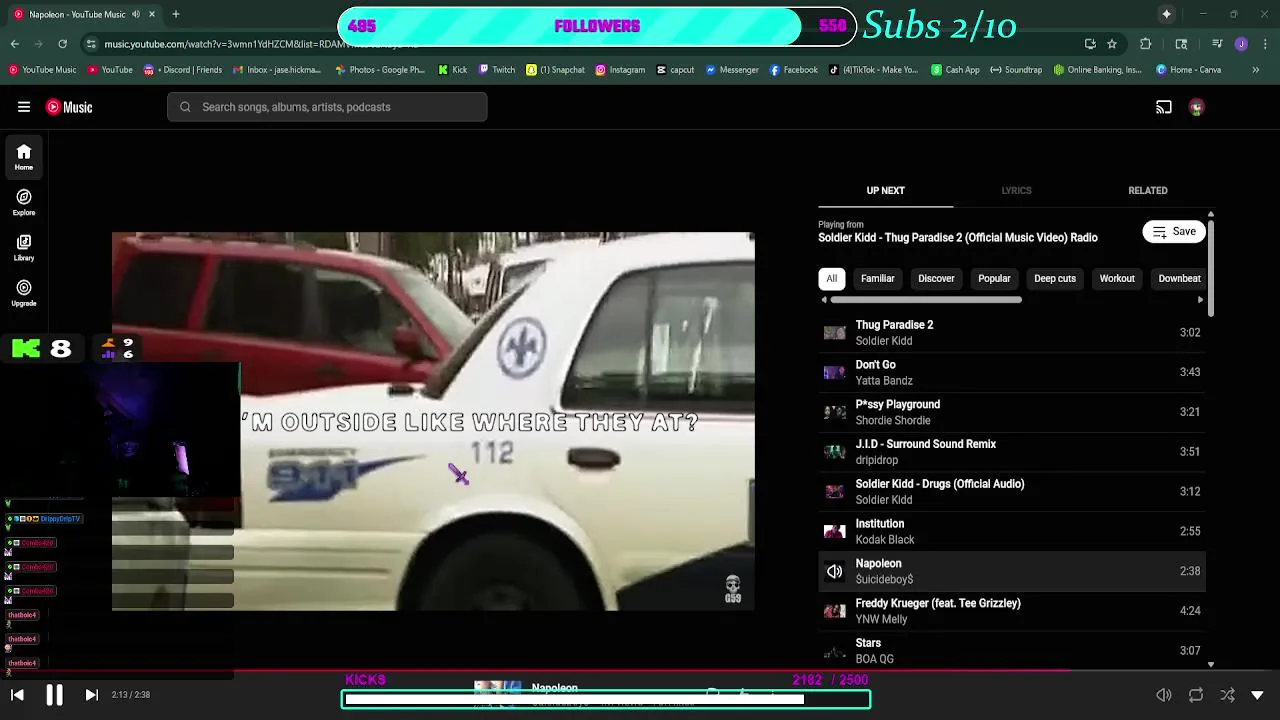
Task: Open the Chrome profile avatar
Action: click(x=1241, y=44)
